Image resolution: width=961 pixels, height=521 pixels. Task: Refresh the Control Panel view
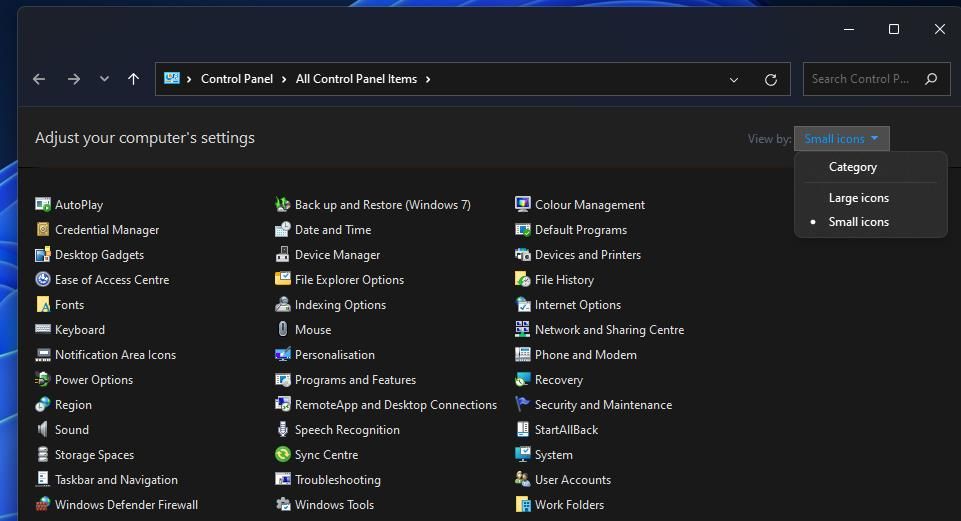click(x=770, y=79)
